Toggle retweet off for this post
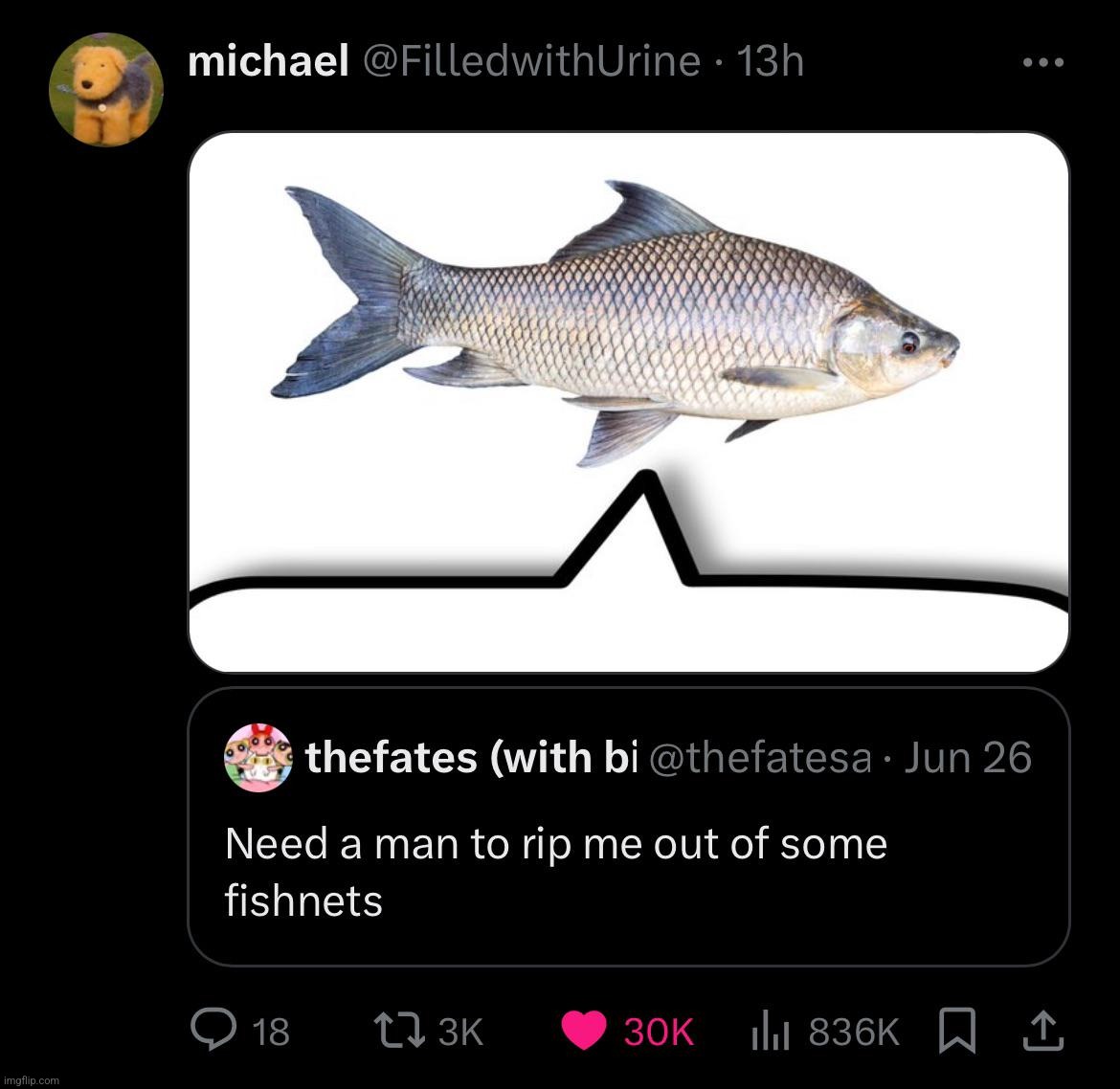 [x=399, y=1032]
